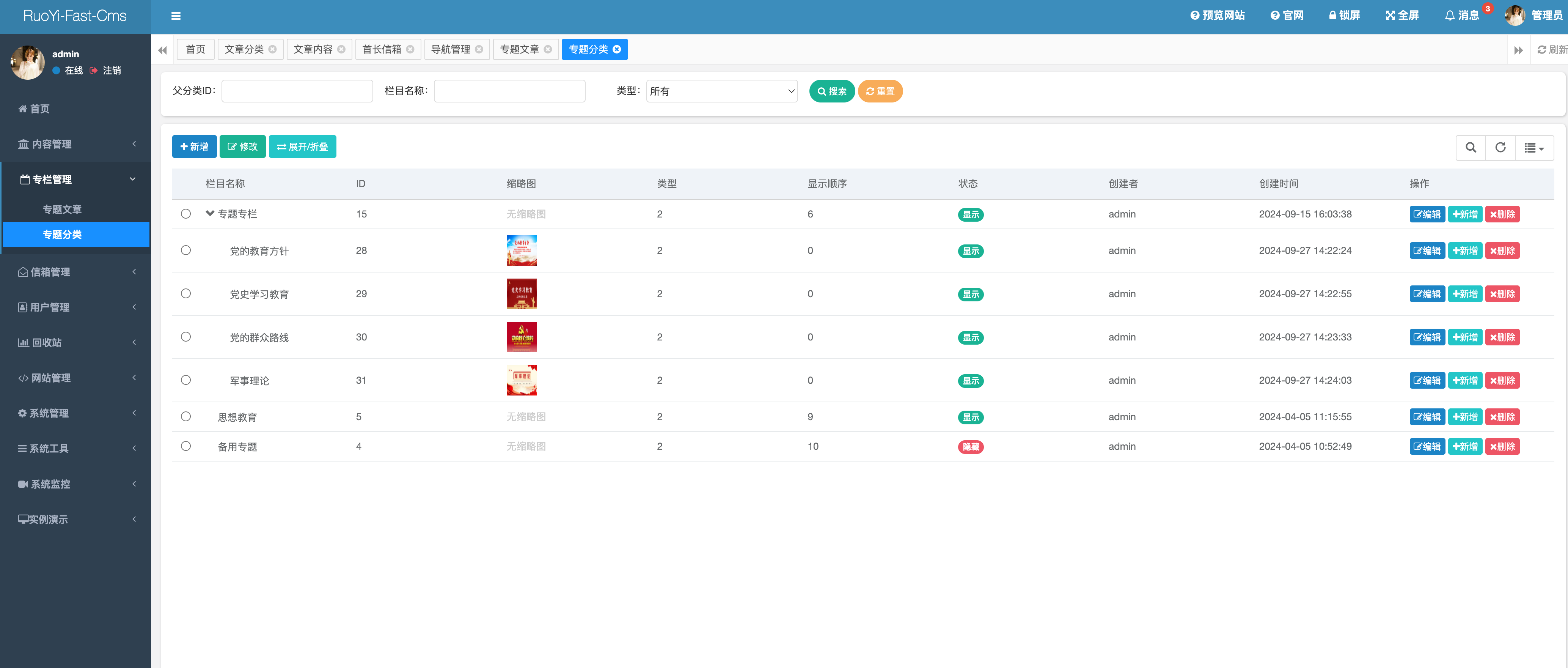This screenshot has width=1568, height=668.
Task: Close the 专题文章 tab
Action: coord(548,49)
